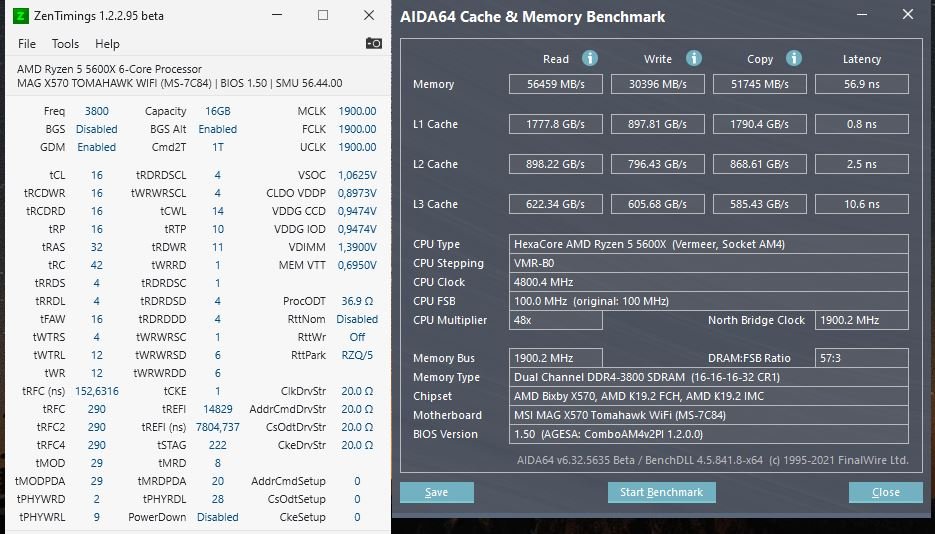Click the CPU Multiplier field 48x
The height and width of the screenshot is (534, 935).
point(556,320)
